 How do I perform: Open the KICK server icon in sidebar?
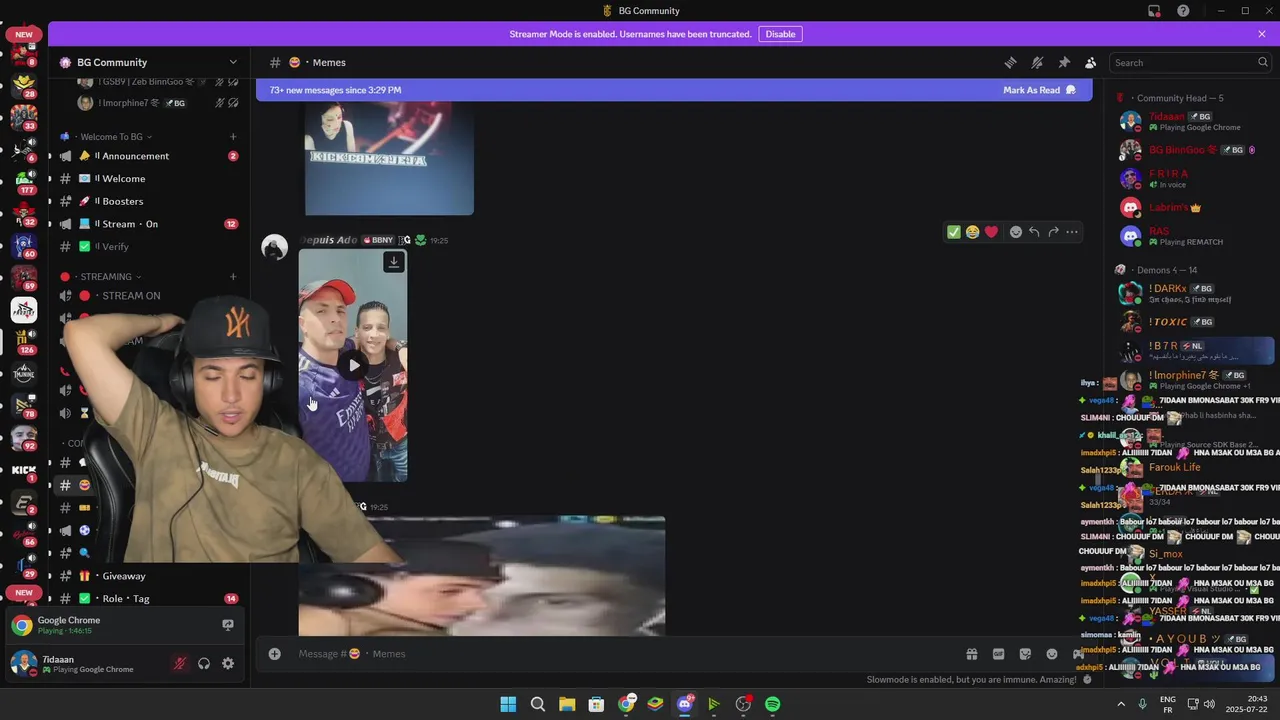pyautogui.click(x=24, y=469)
